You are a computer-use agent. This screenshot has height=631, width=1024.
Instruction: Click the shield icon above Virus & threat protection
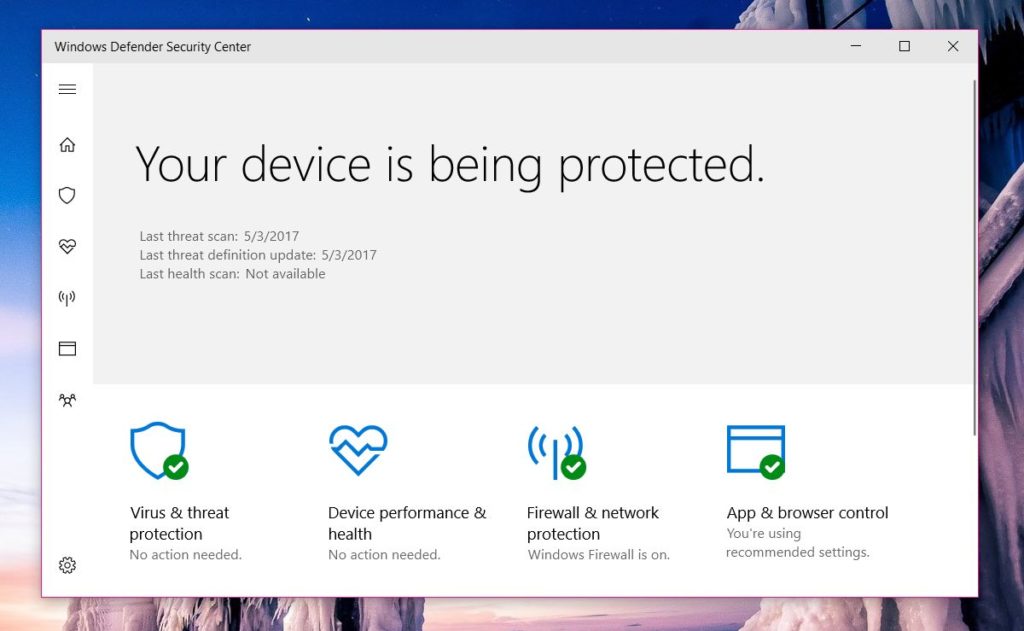(158, 450)
